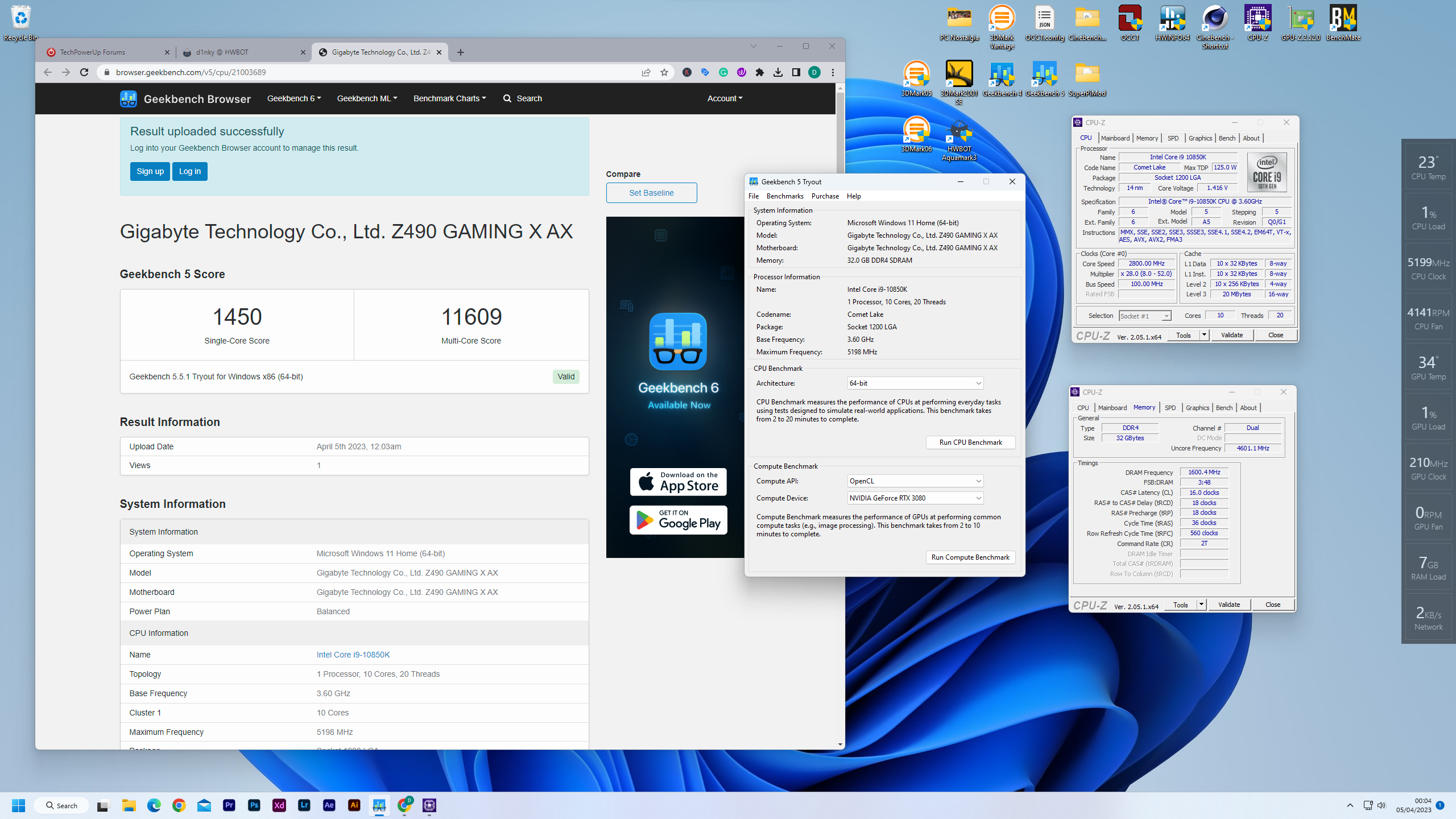Open Chrome three-dot menu

tap(833, 72)
